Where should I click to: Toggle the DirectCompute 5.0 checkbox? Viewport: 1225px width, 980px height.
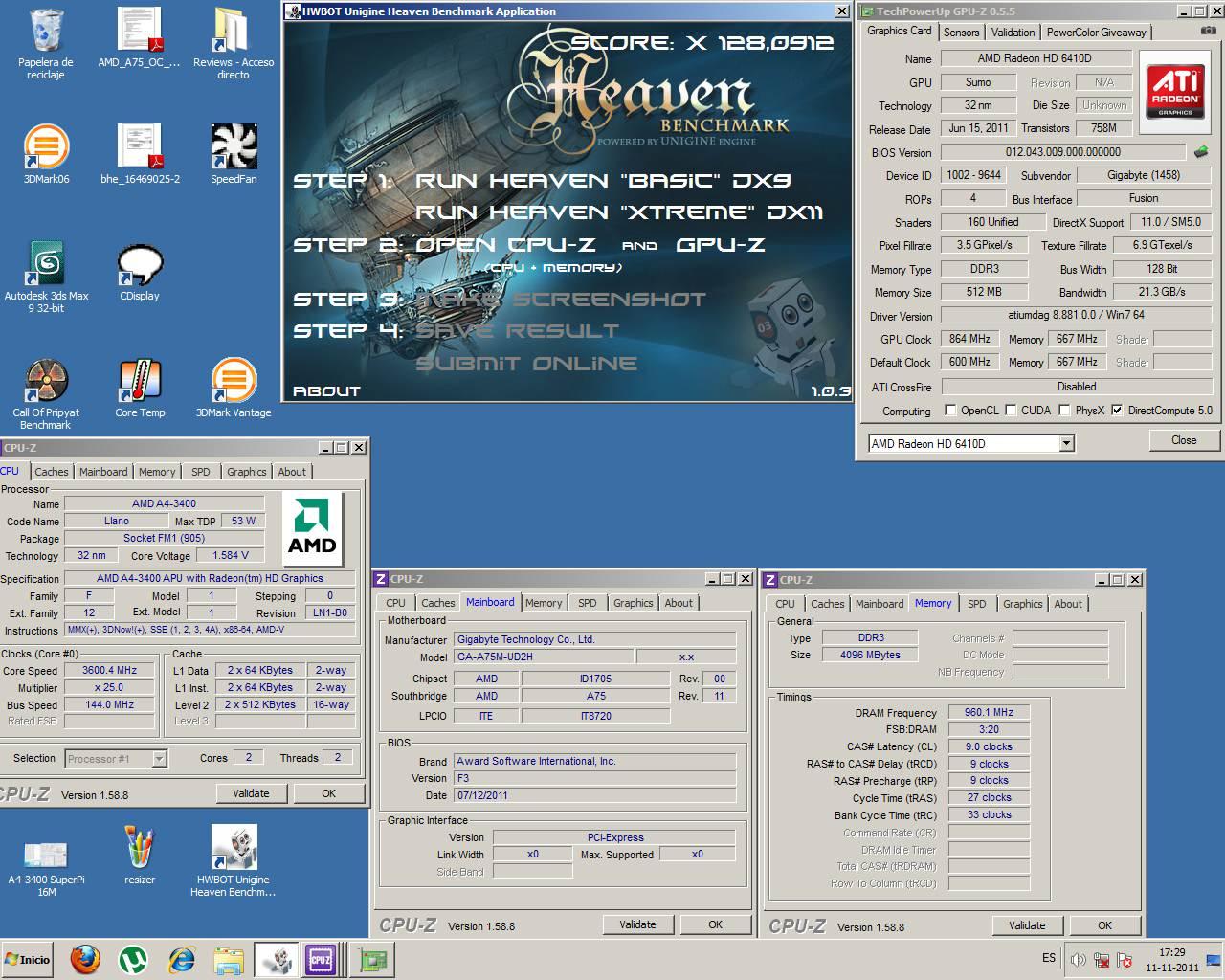click(x=1117, y=410)
